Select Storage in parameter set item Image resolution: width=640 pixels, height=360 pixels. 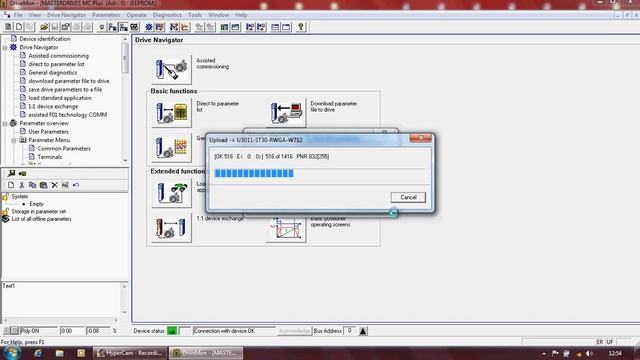(x=38, y=211)
